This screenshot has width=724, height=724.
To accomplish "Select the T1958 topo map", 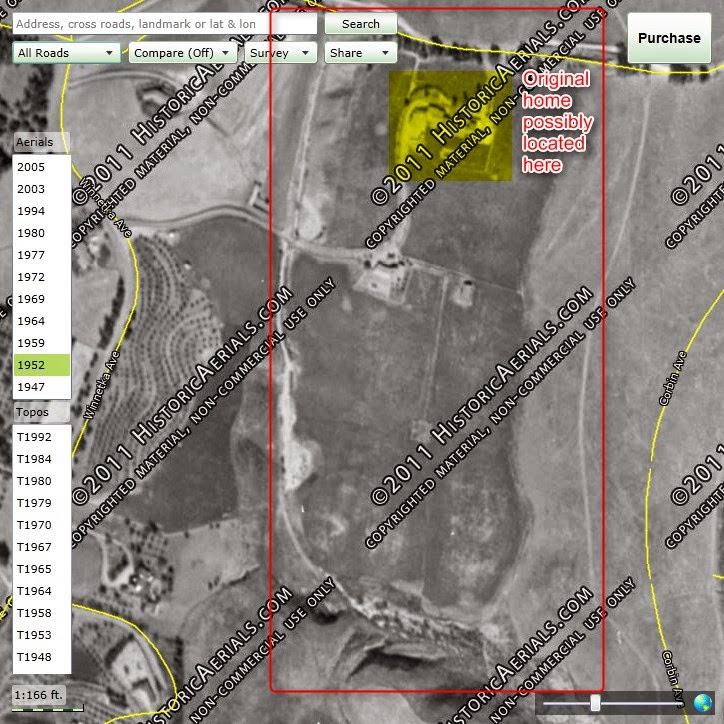I will [42, 613].
